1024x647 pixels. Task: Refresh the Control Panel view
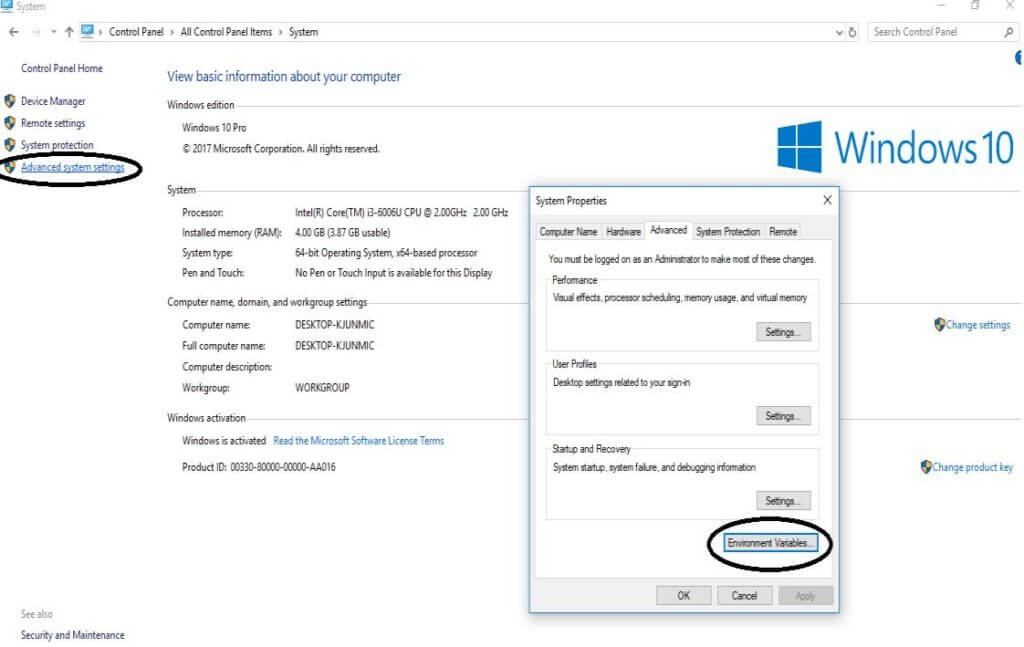coord(852,32)
